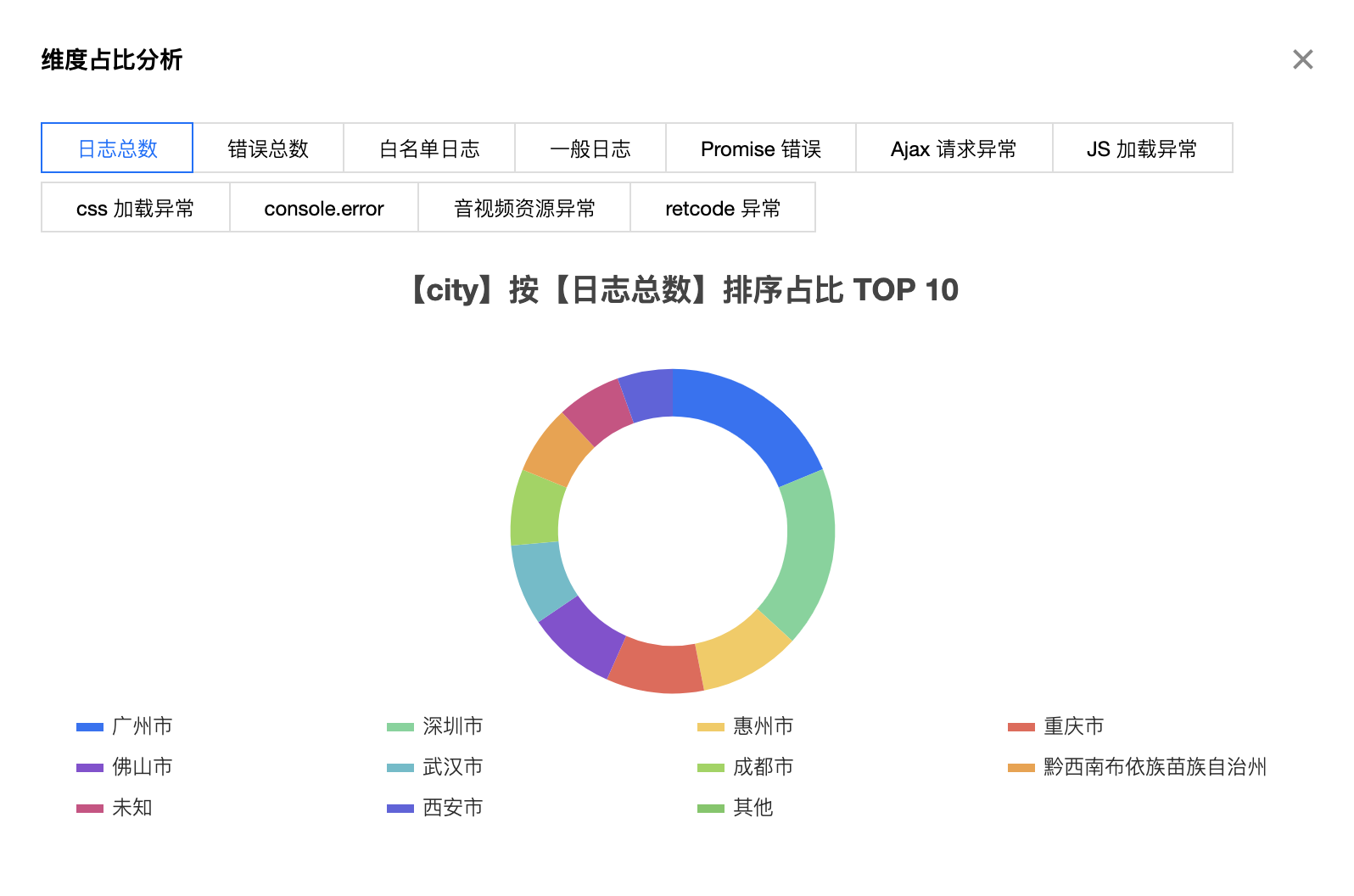Switch to the 一般日志 tab

590,148
